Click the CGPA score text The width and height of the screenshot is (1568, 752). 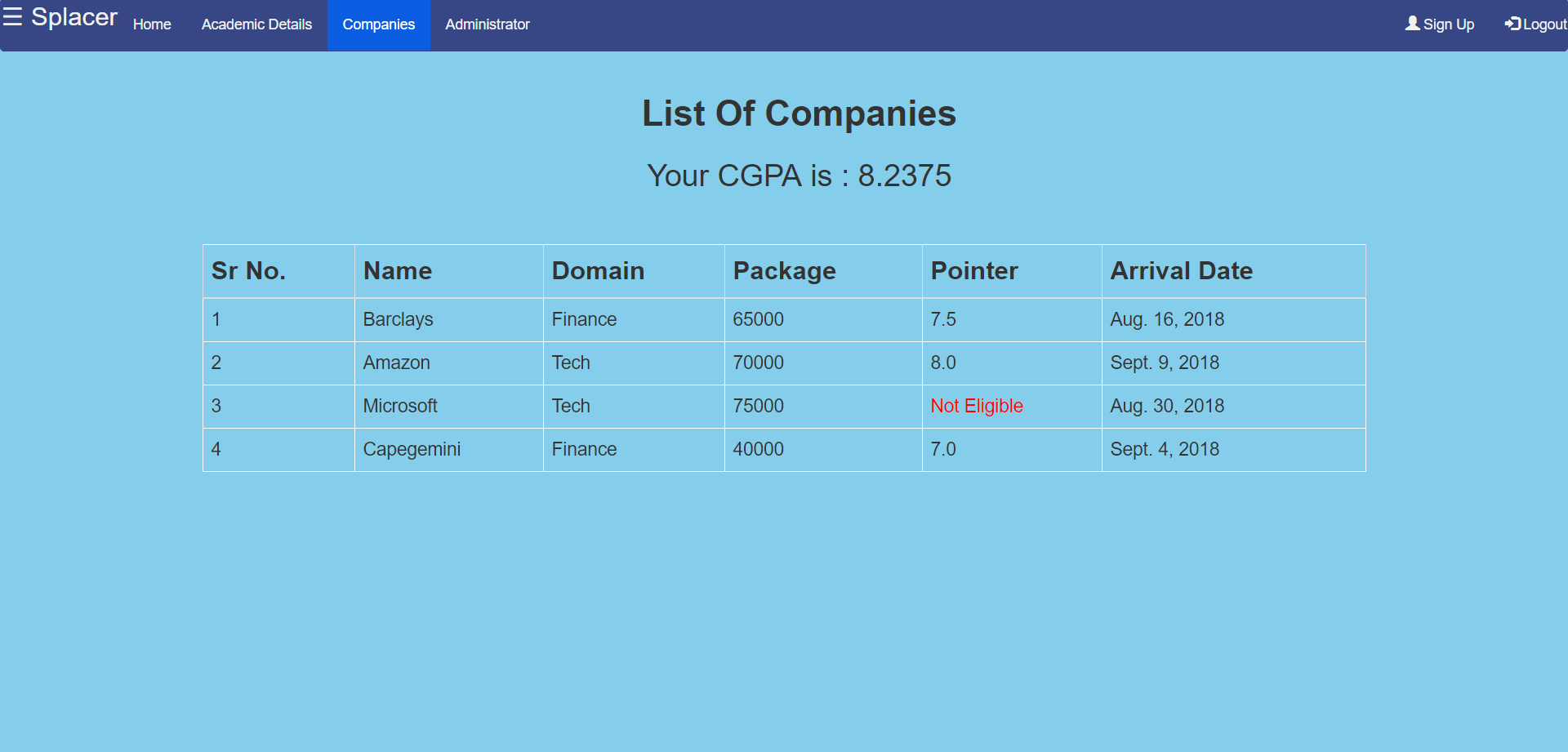point(799,175)
